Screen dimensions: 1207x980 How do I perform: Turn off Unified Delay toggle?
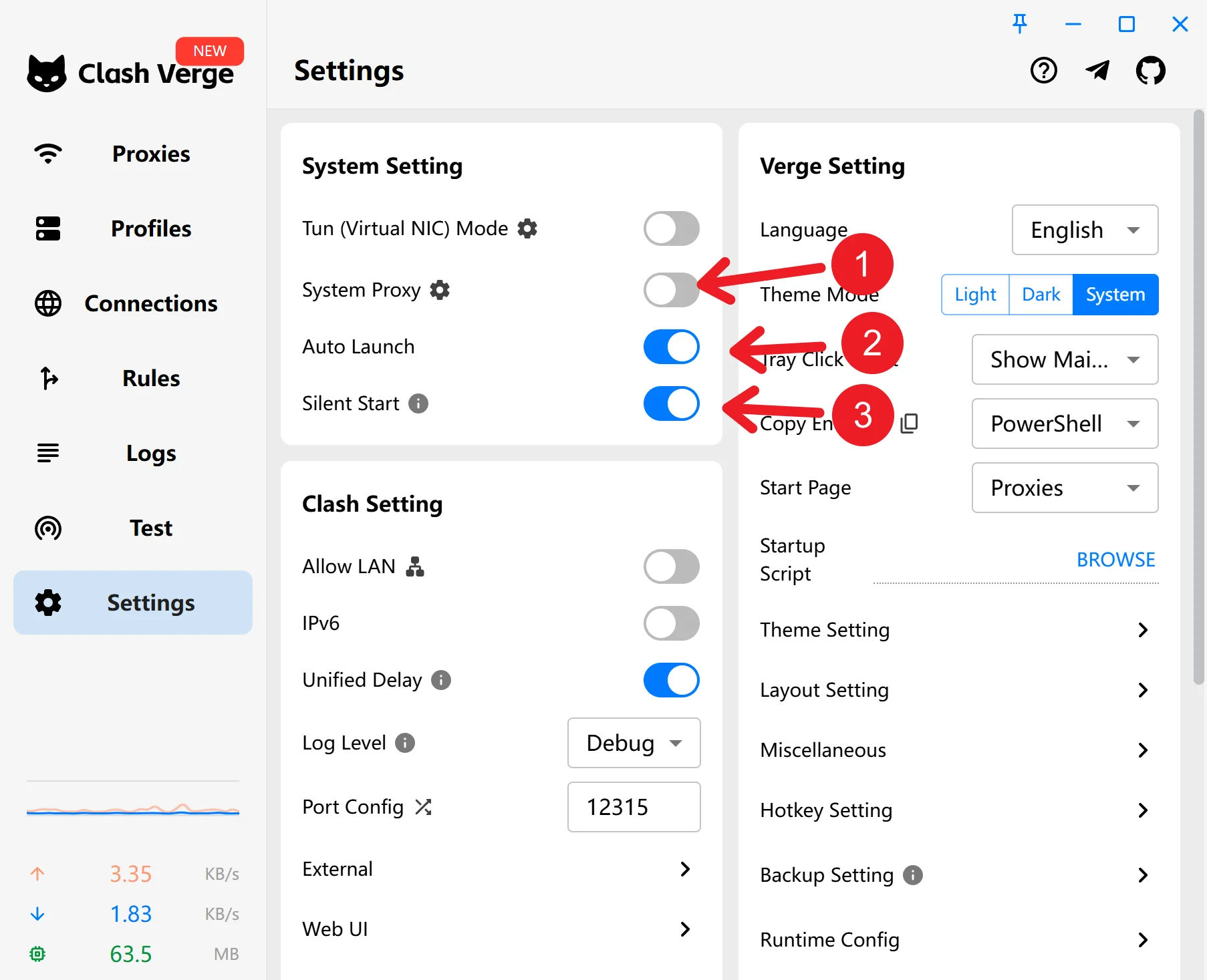672,680
